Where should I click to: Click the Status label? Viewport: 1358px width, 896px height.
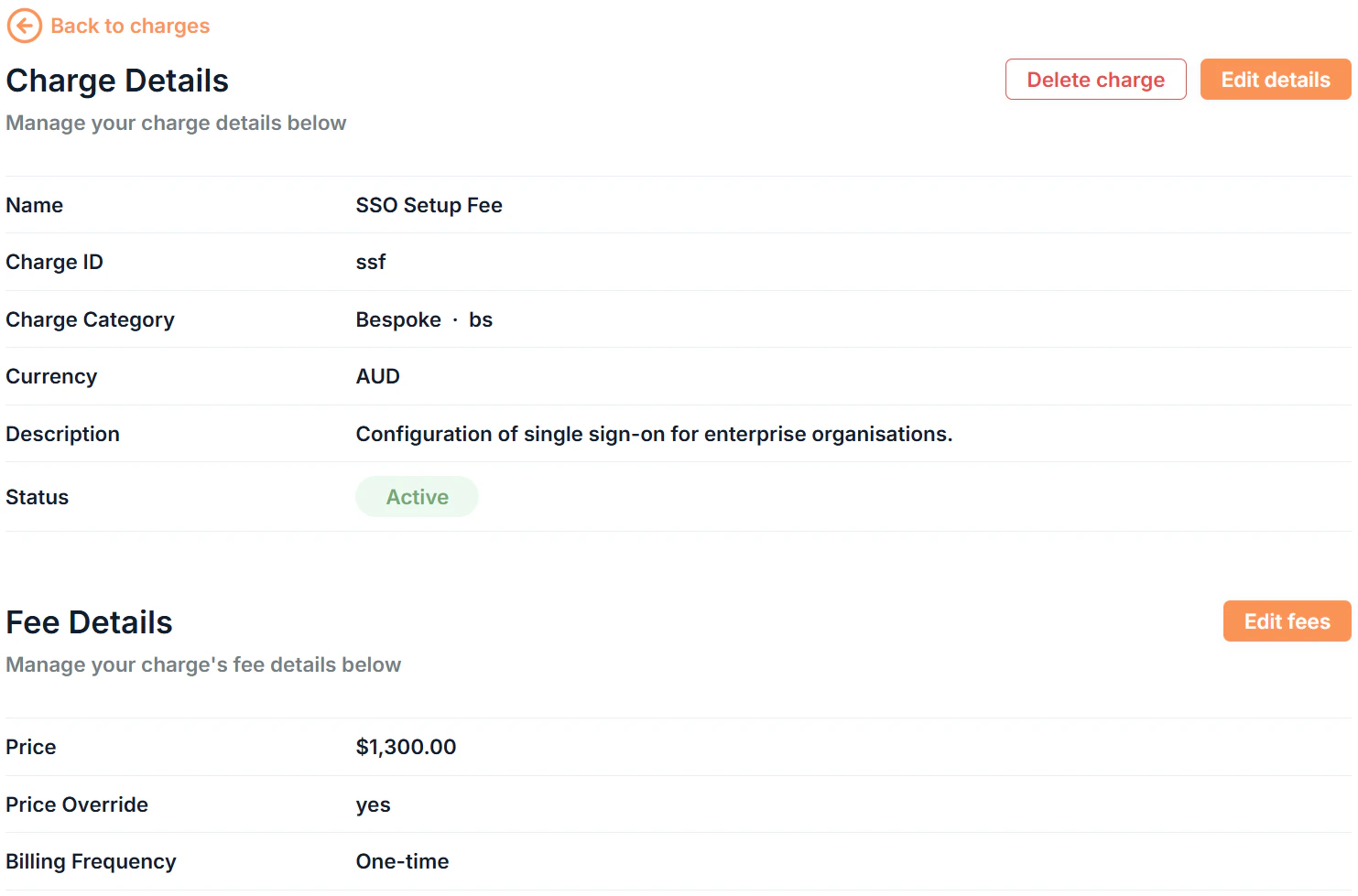pos(37,497)
